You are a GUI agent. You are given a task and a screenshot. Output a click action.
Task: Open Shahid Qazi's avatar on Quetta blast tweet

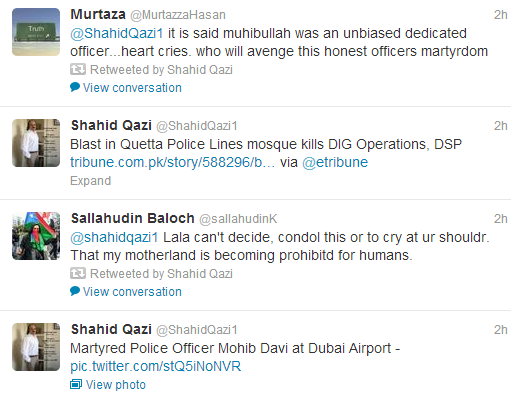pos(36,143)
